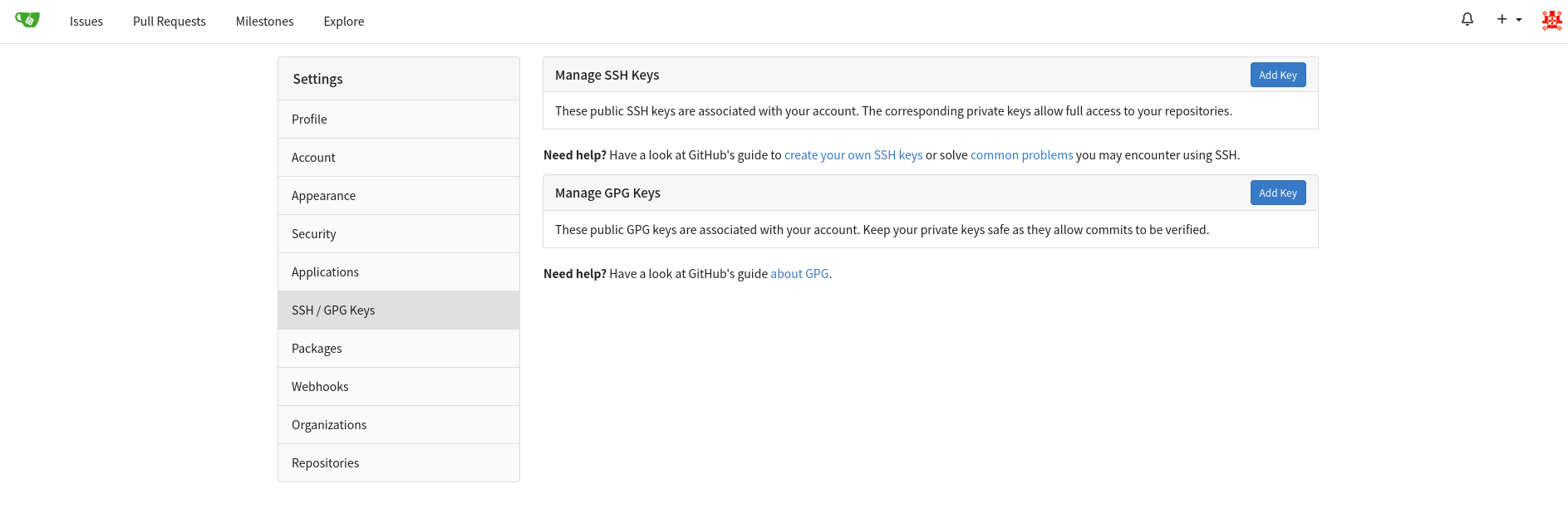
Task: Open the 'common problems' SSH link
Action: (x=1021, y=155)
